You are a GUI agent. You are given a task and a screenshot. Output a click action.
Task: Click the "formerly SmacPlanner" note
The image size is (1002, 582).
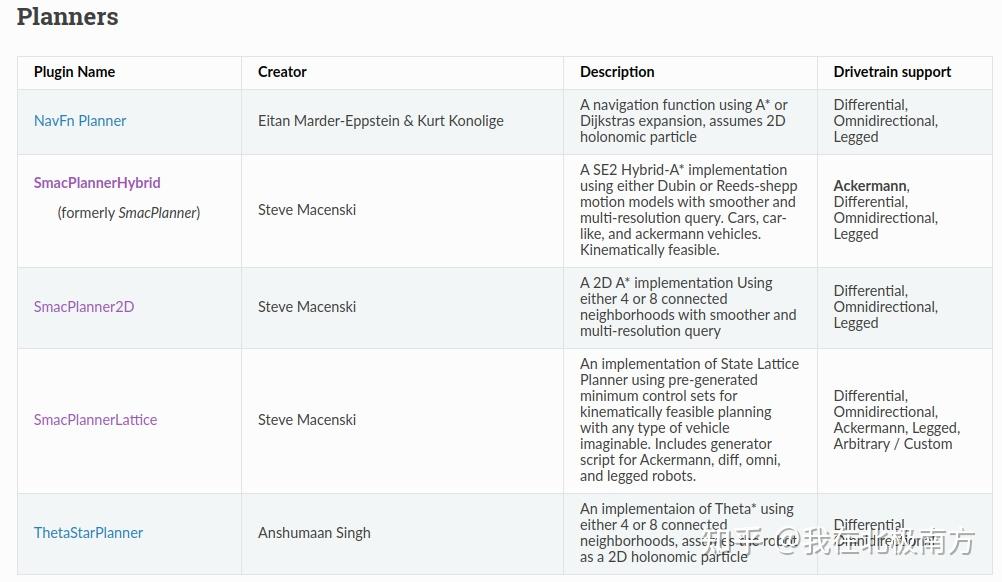pos(129,213)
